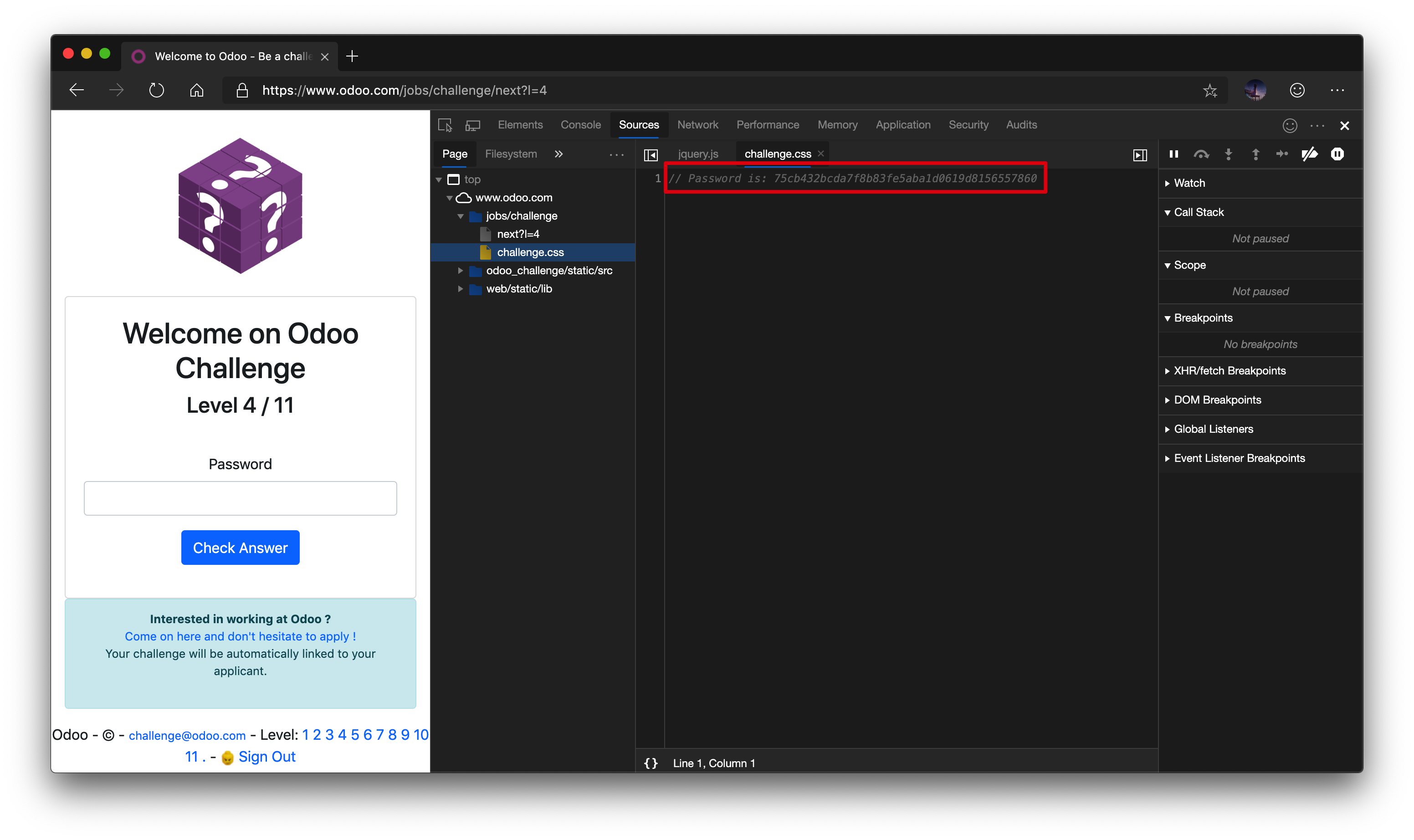The width and height of the screenshot is (1414, 840).
Task: Open browser Settings and more menu
Action: coord(1337,90)
